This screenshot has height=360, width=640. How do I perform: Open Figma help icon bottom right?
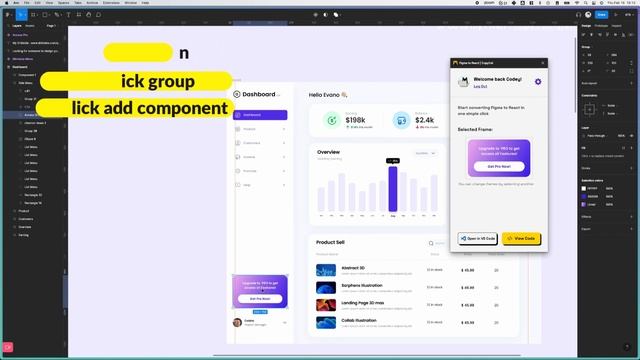[x=627, y=347]
